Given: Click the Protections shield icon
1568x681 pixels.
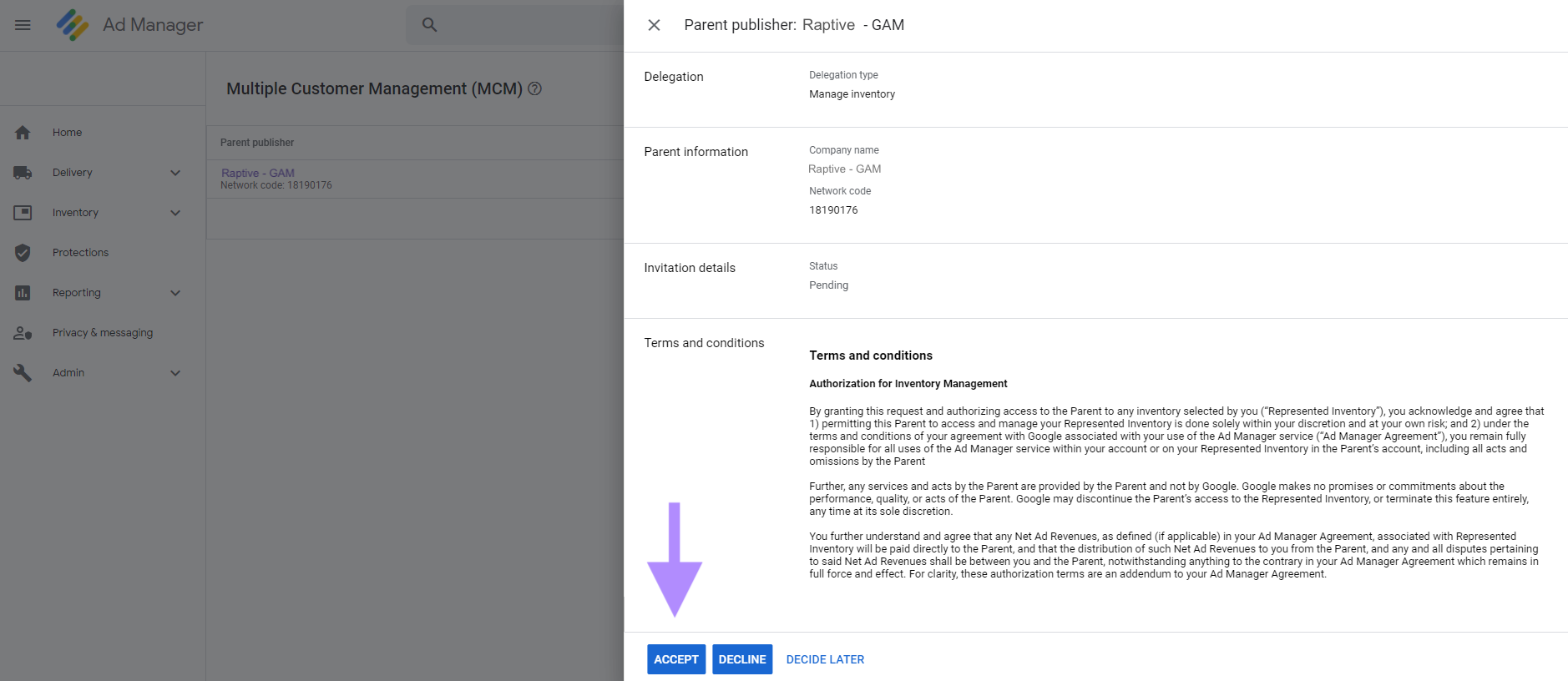Looking at the screenshot, I should 23,253.
